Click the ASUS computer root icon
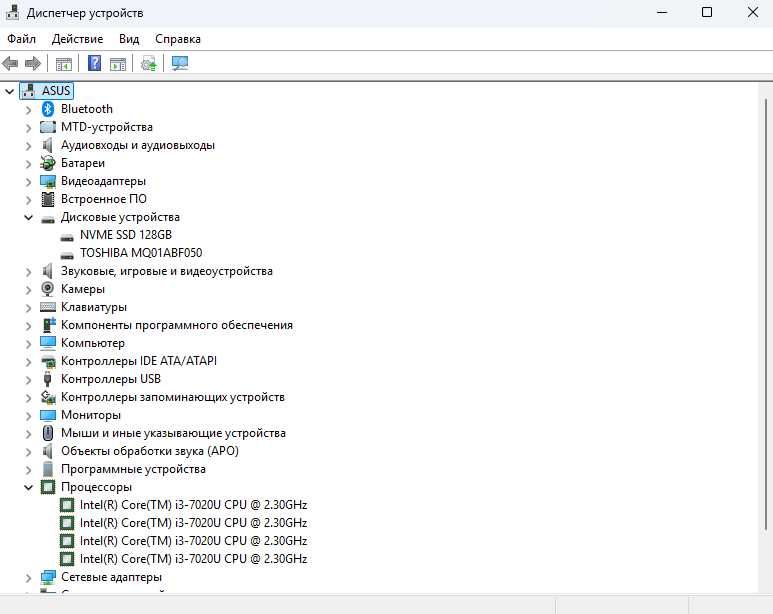The height and width of the screenshot is (614, 773). pyautogui.click(x=29, y=91)
